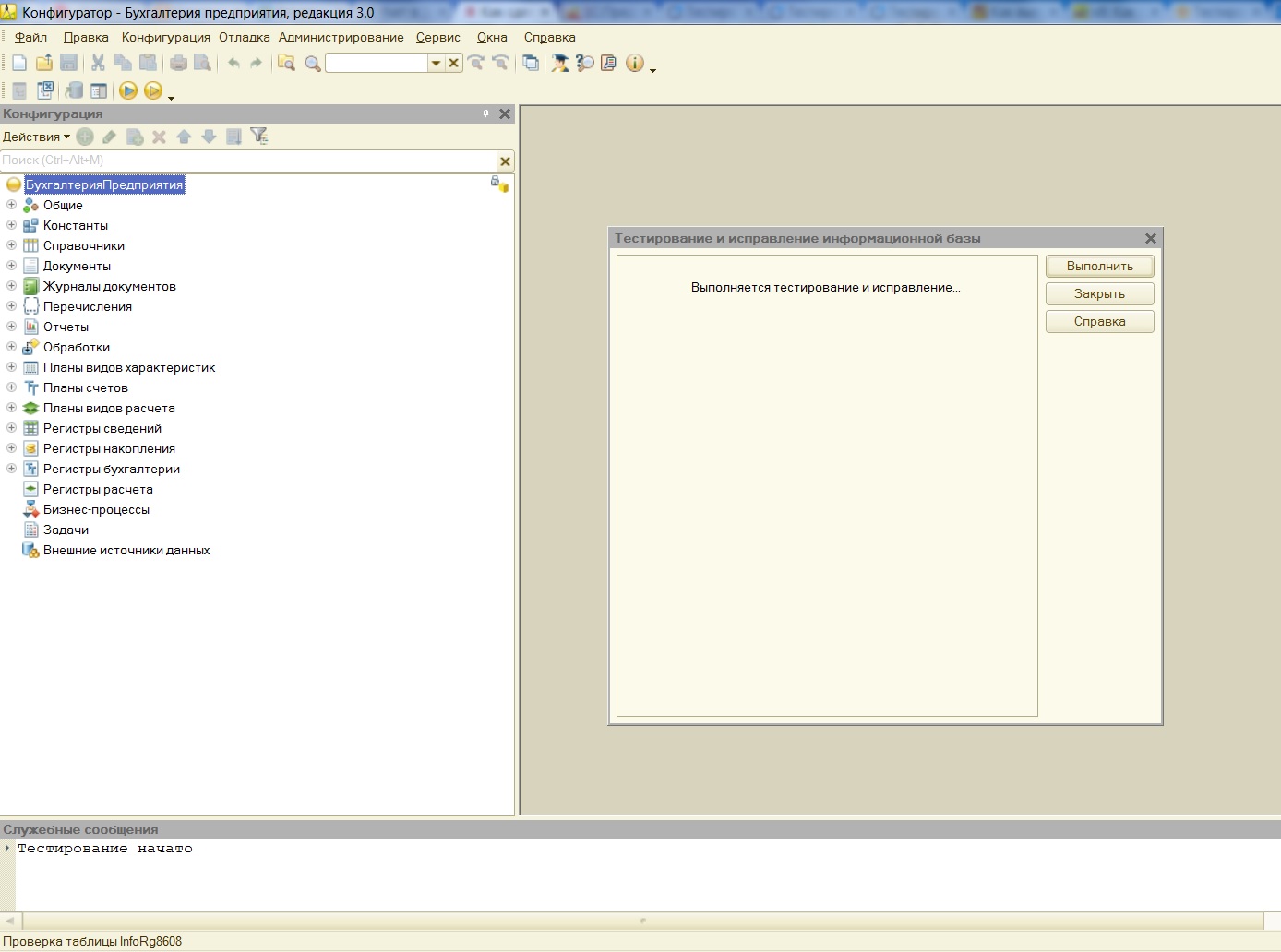This screenshot has width=1281, height=952.
Task: Expand the Общие tree node
Action: [11, 205]
